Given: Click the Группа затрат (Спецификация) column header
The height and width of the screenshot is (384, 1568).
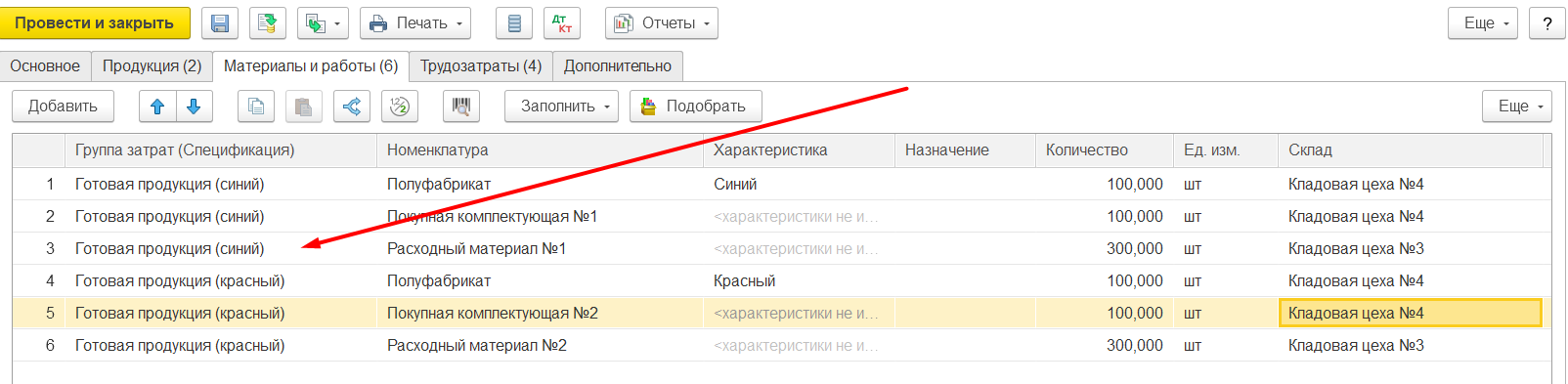Looking at the screenshot, I should pyautogui.click(x=220, y=149).
